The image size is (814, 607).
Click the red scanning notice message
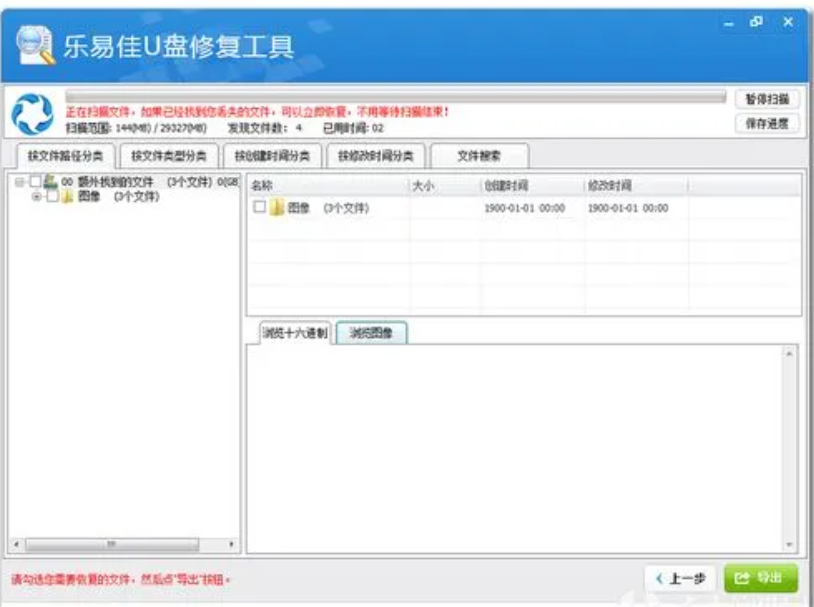click(257, 112)
